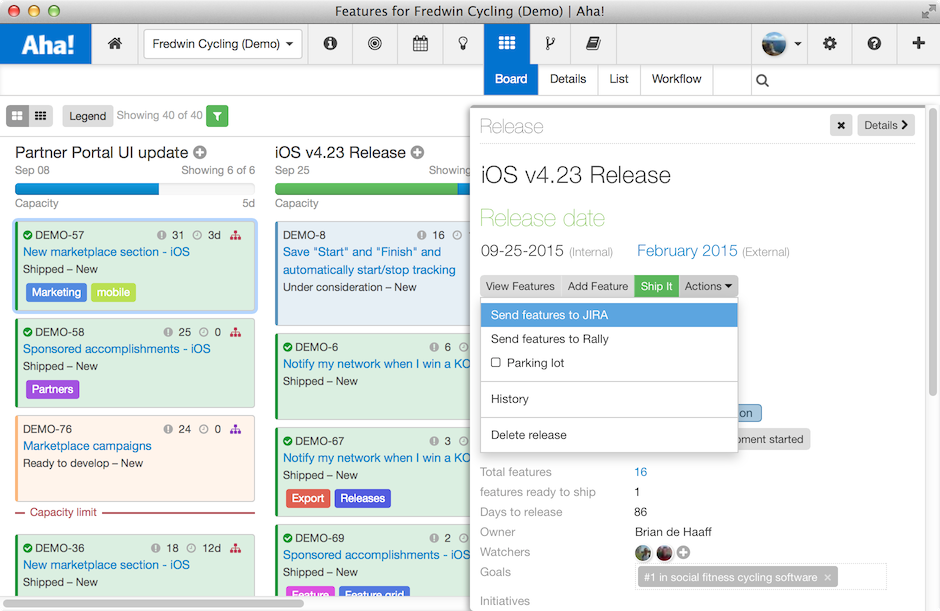Click the hierarchy icon on DEMO-57

coord(236,235)
